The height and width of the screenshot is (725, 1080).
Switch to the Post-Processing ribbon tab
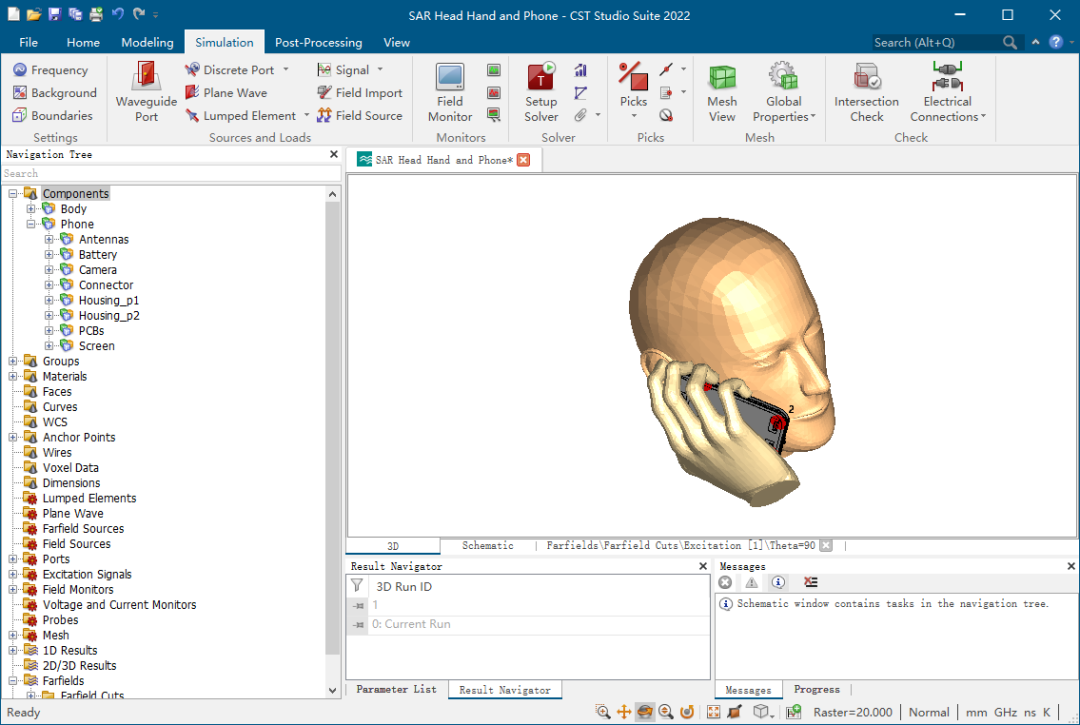(318, 43)
